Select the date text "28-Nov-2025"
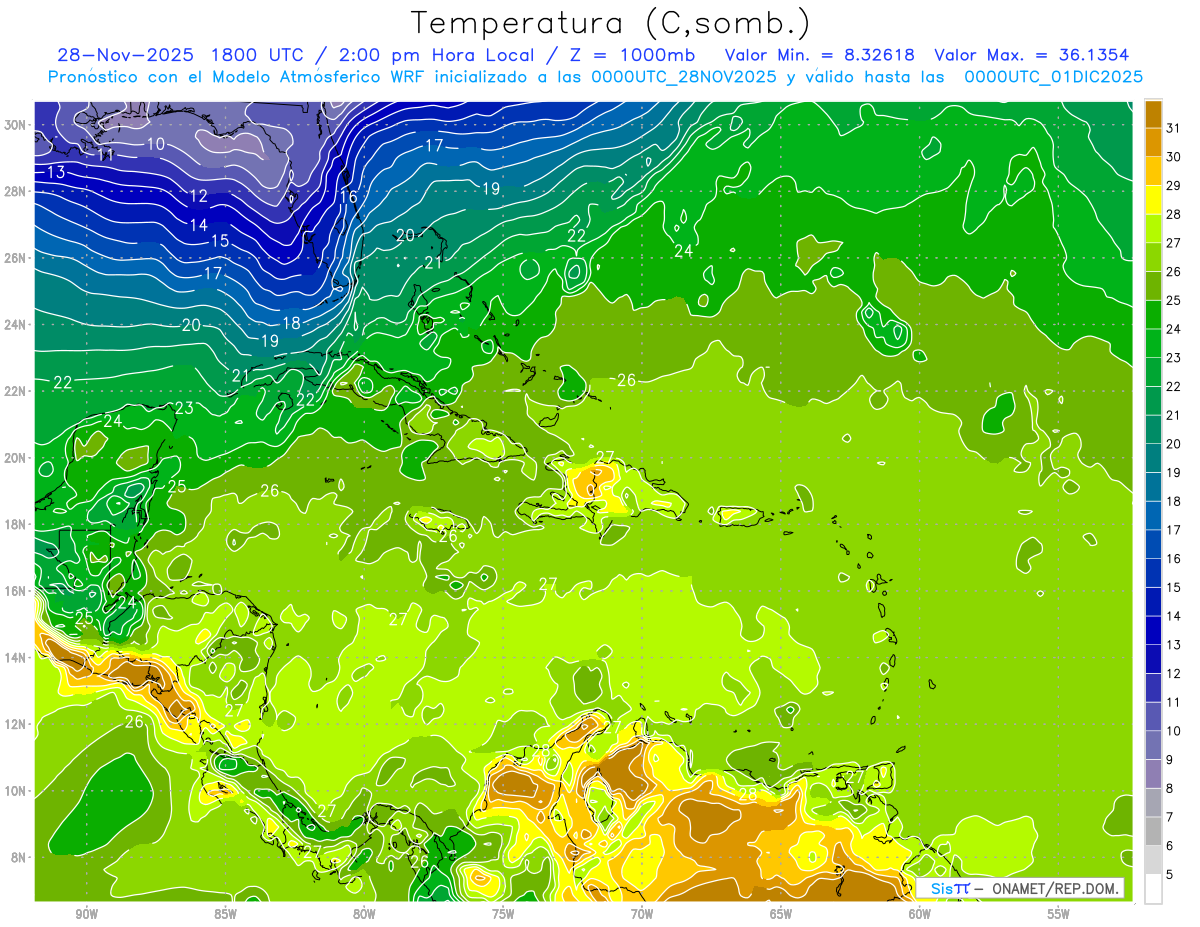The height and width of the screenshot is (927, 1200). point(123,55)
